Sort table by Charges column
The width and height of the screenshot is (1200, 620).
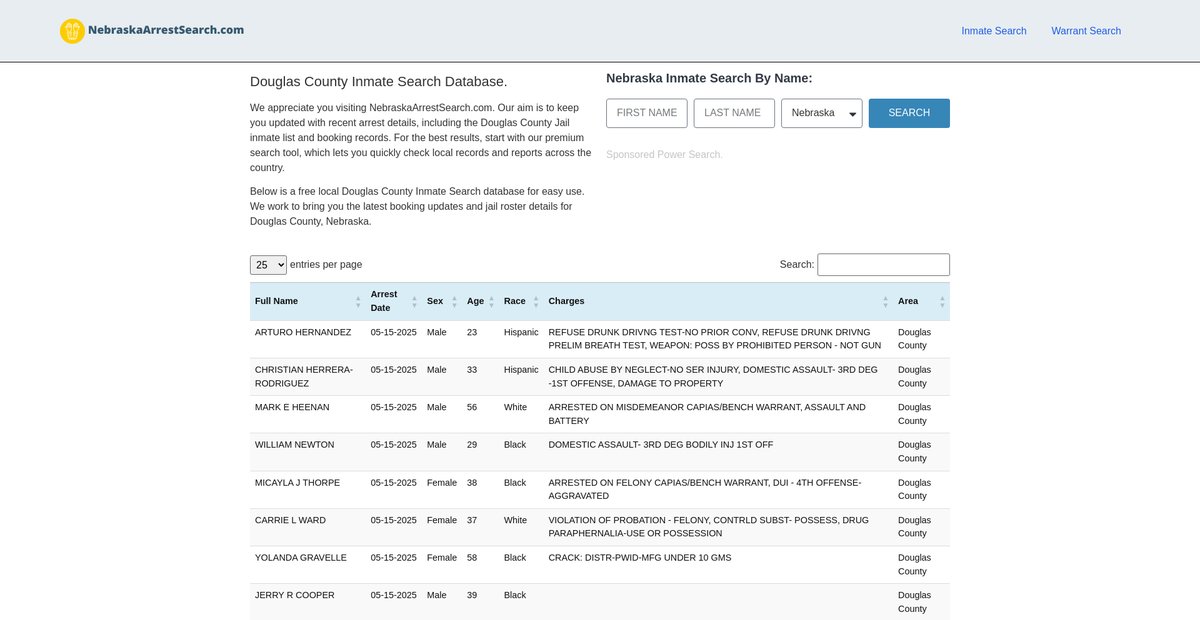(x=718, y=301)
